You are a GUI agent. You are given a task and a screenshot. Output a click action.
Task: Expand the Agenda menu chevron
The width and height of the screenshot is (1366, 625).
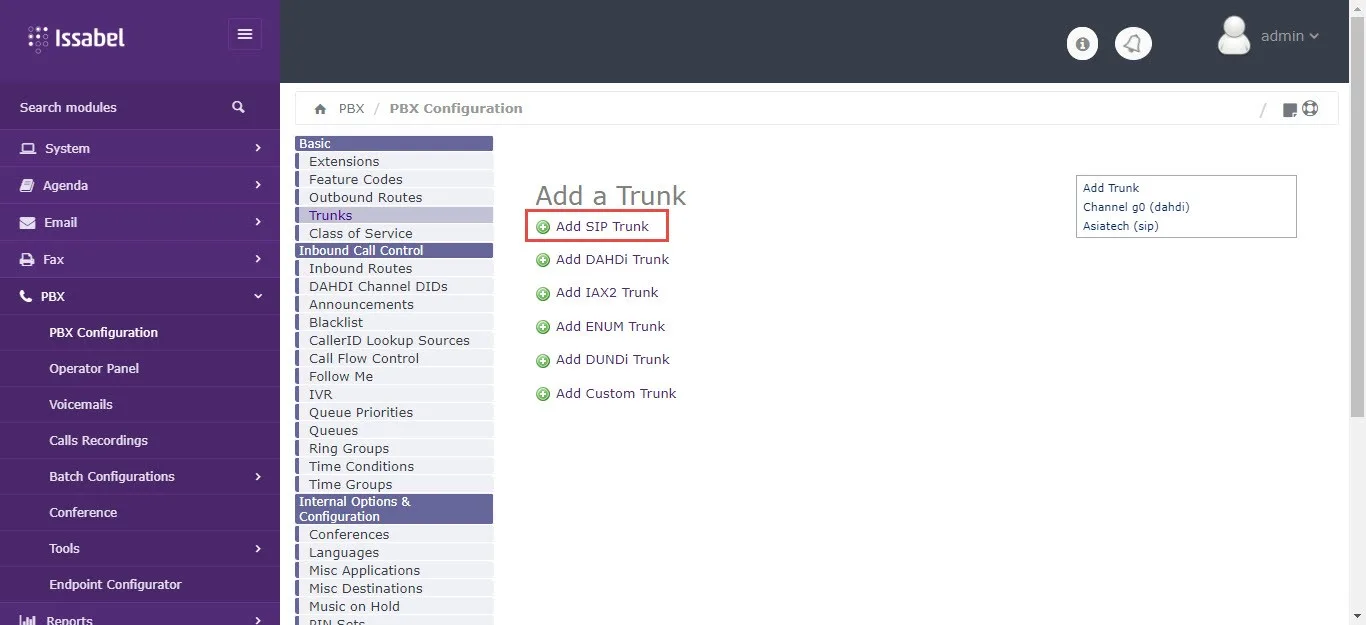[258, 185]
